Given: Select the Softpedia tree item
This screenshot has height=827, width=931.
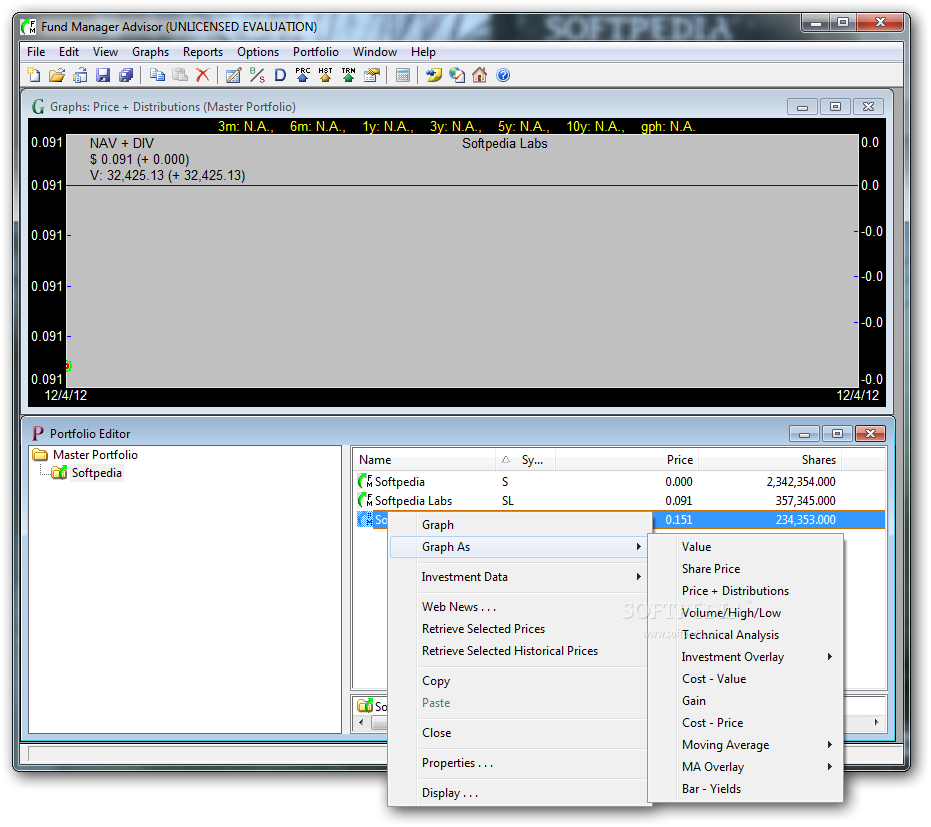Looking at the screenshot, I should (97, 473).
